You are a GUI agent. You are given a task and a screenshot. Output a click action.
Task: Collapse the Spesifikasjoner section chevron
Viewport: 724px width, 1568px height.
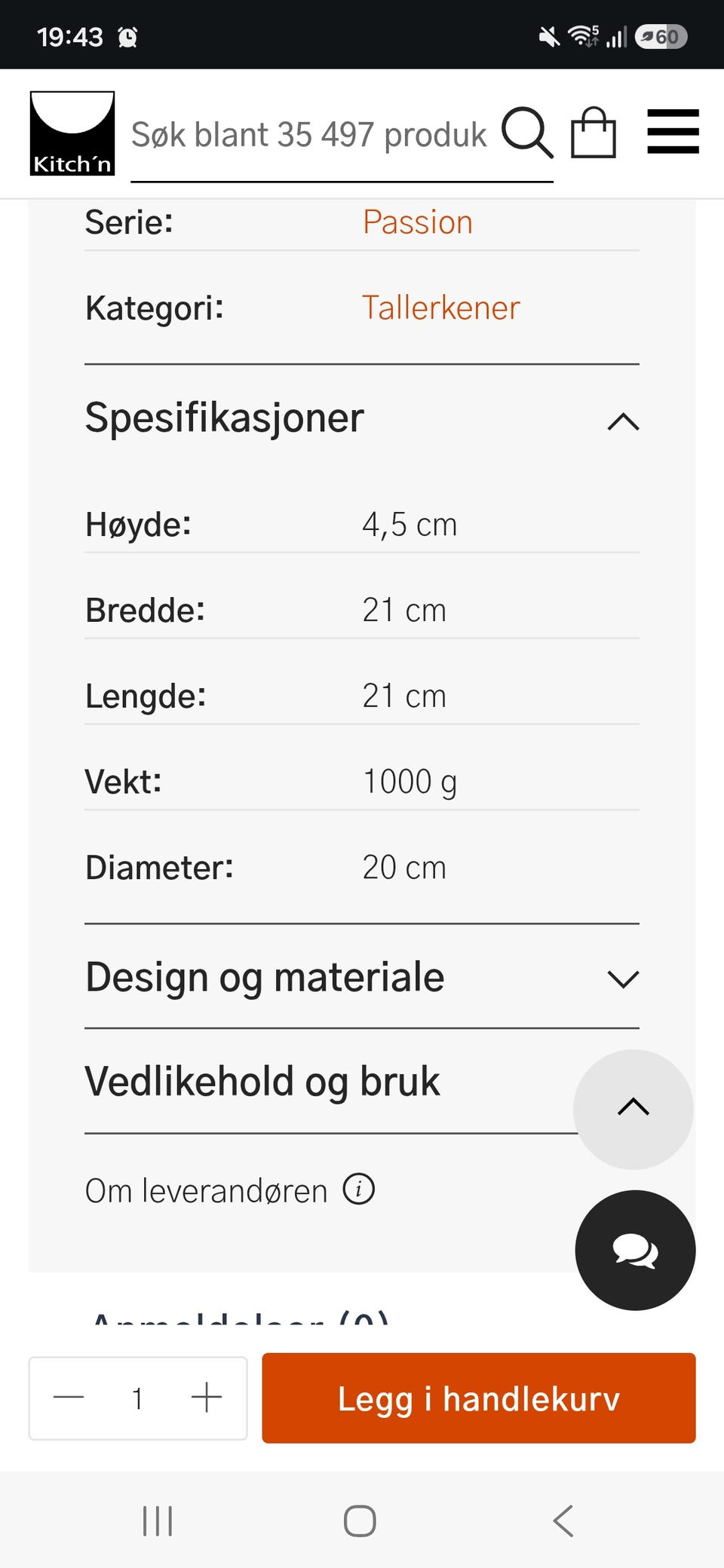(x=623, y=421)
